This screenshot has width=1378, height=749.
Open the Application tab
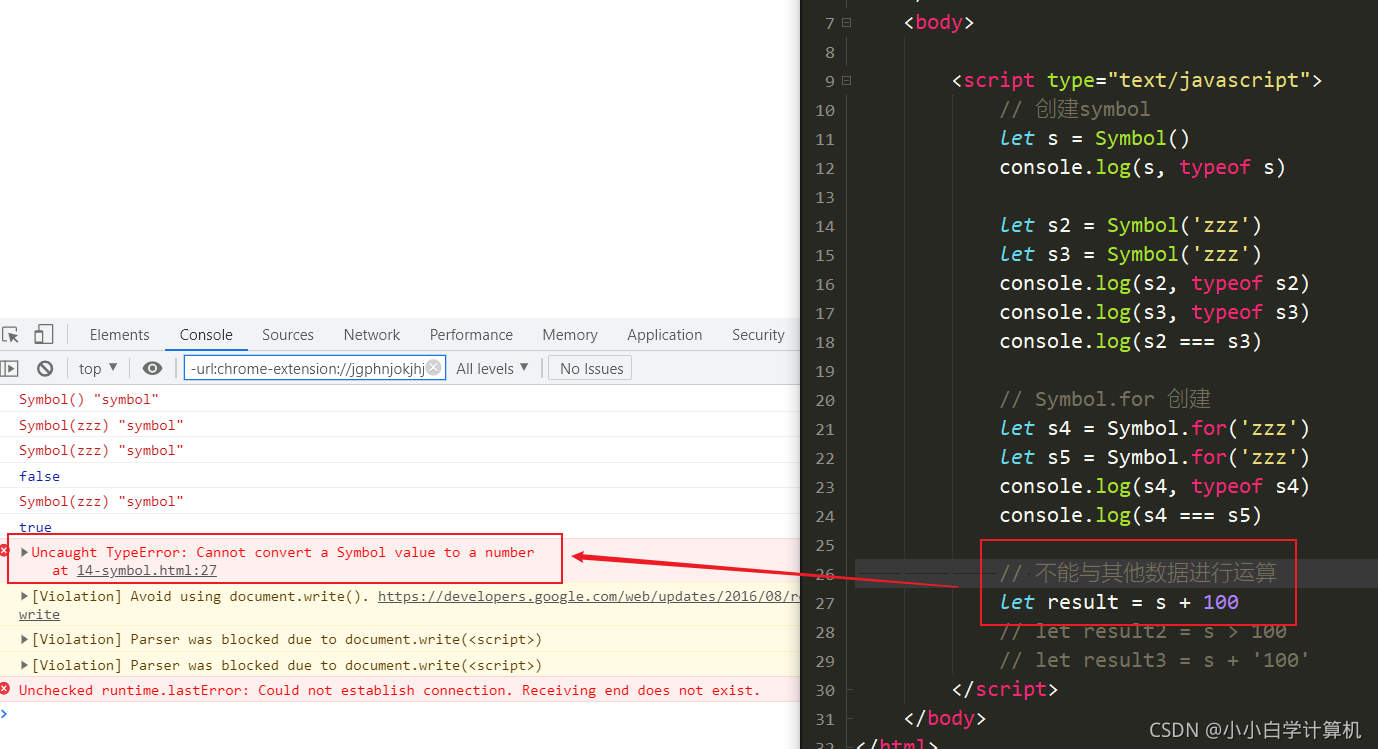point(665,335)
